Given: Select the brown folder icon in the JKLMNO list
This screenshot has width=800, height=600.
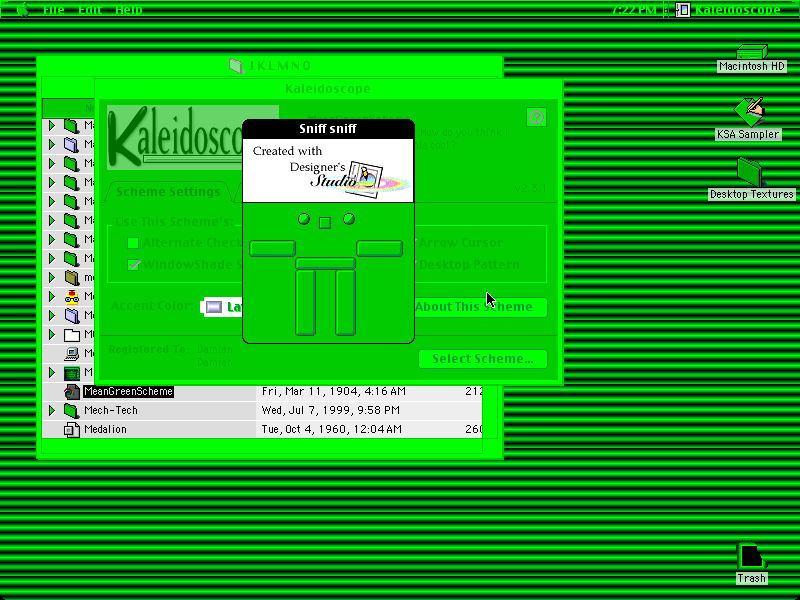Looking at the screenshot, I should [x=71, y=278].
